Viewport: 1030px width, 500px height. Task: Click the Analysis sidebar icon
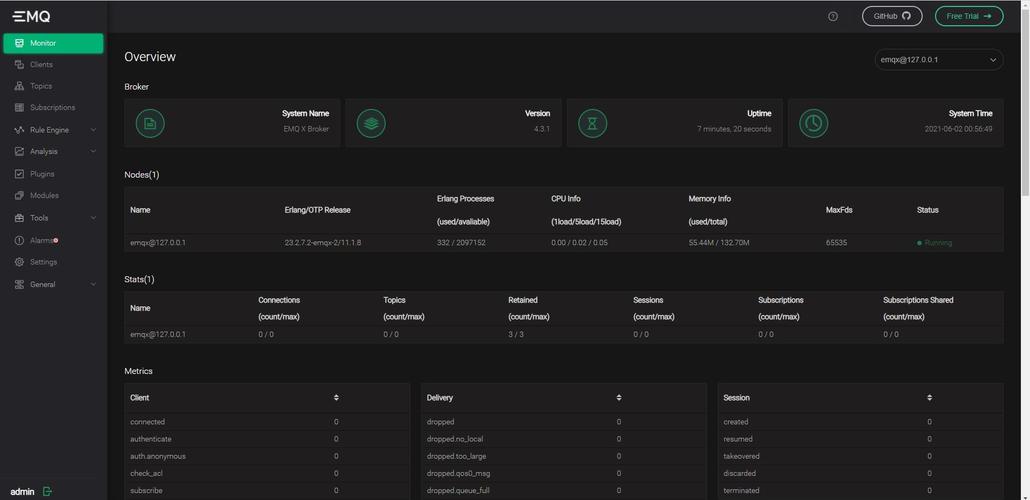19,152
